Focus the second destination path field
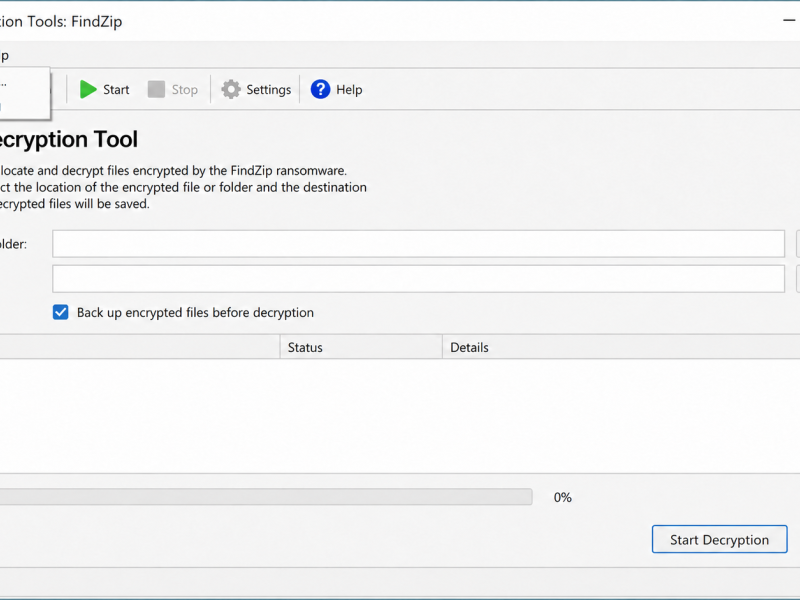The height and width of the screenshot is (600, 800). (x=418, y=279)
